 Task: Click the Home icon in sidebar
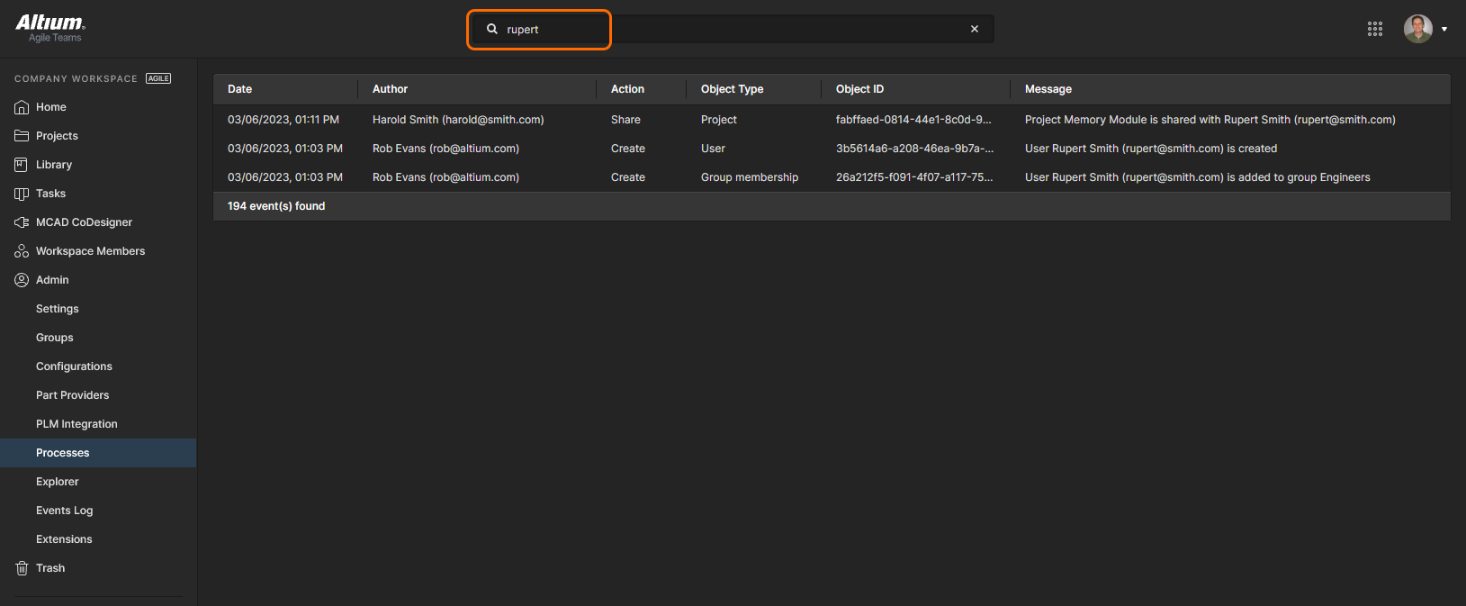coord(21,107)
